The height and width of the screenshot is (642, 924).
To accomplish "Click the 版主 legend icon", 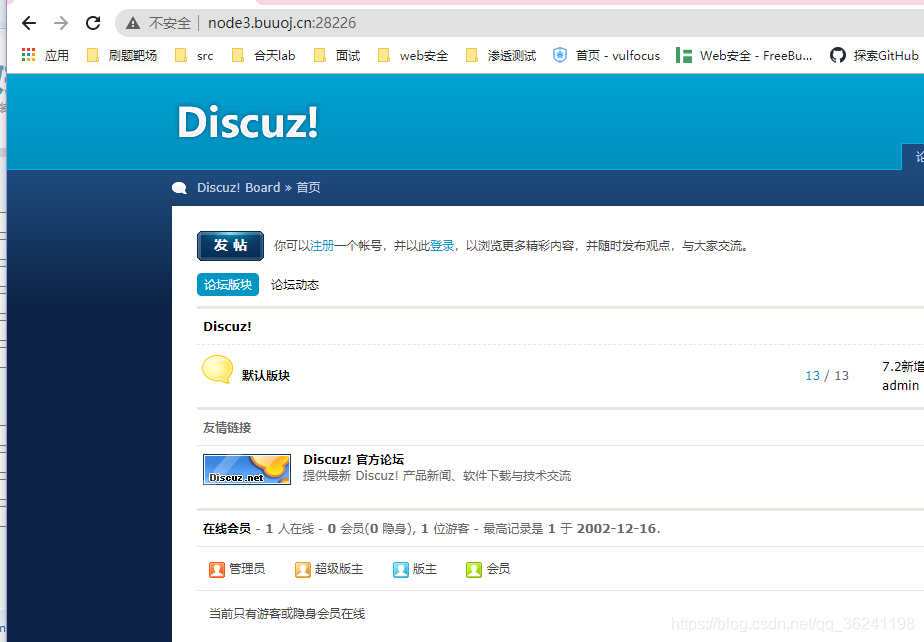I will coord(401,569).
